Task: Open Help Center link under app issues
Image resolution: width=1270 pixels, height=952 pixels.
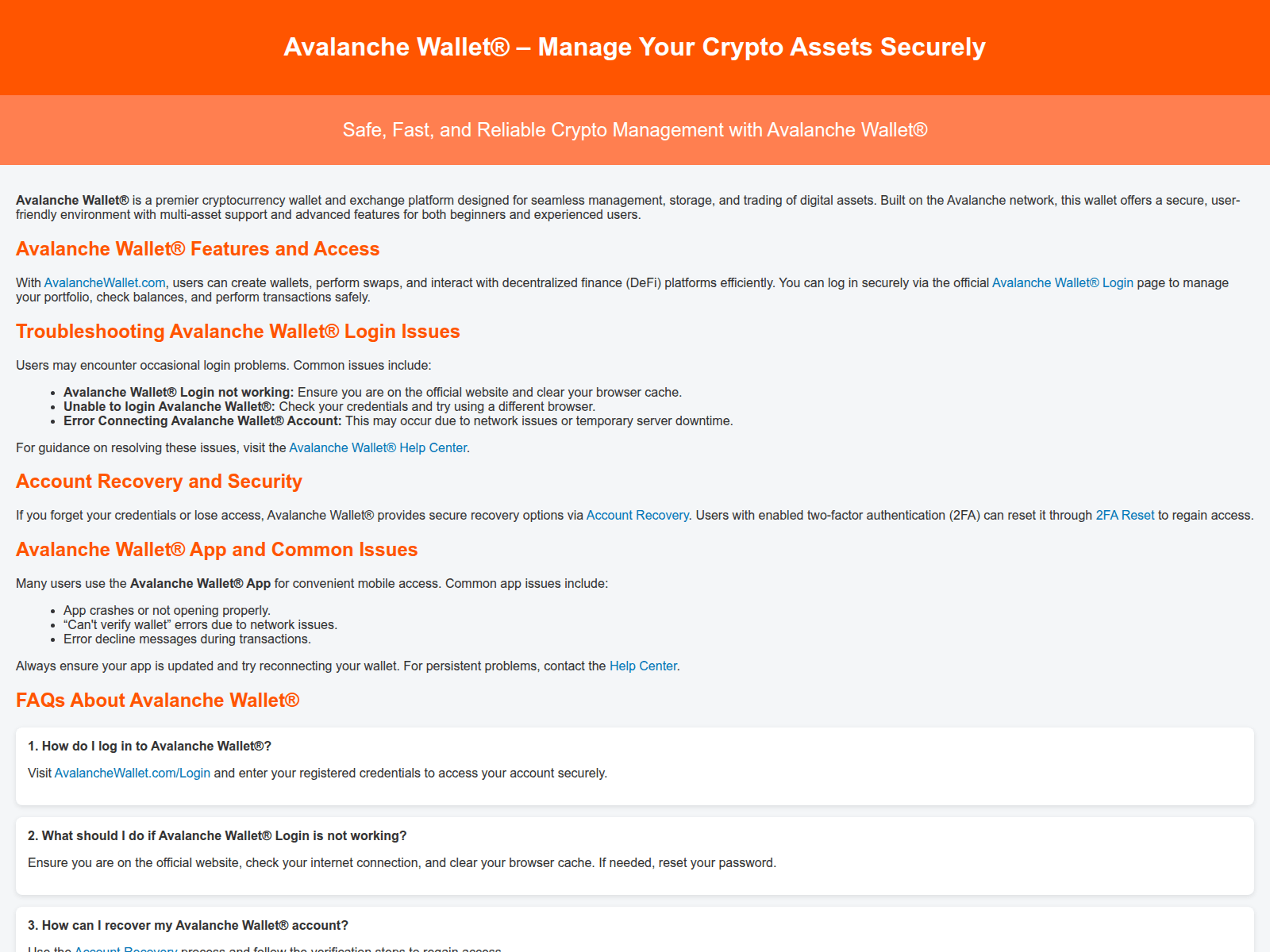Action: (643, 666)
